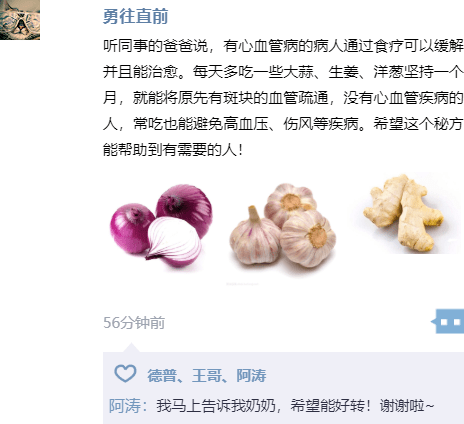Open liker 德普's profile

click(x=162, y=376)
